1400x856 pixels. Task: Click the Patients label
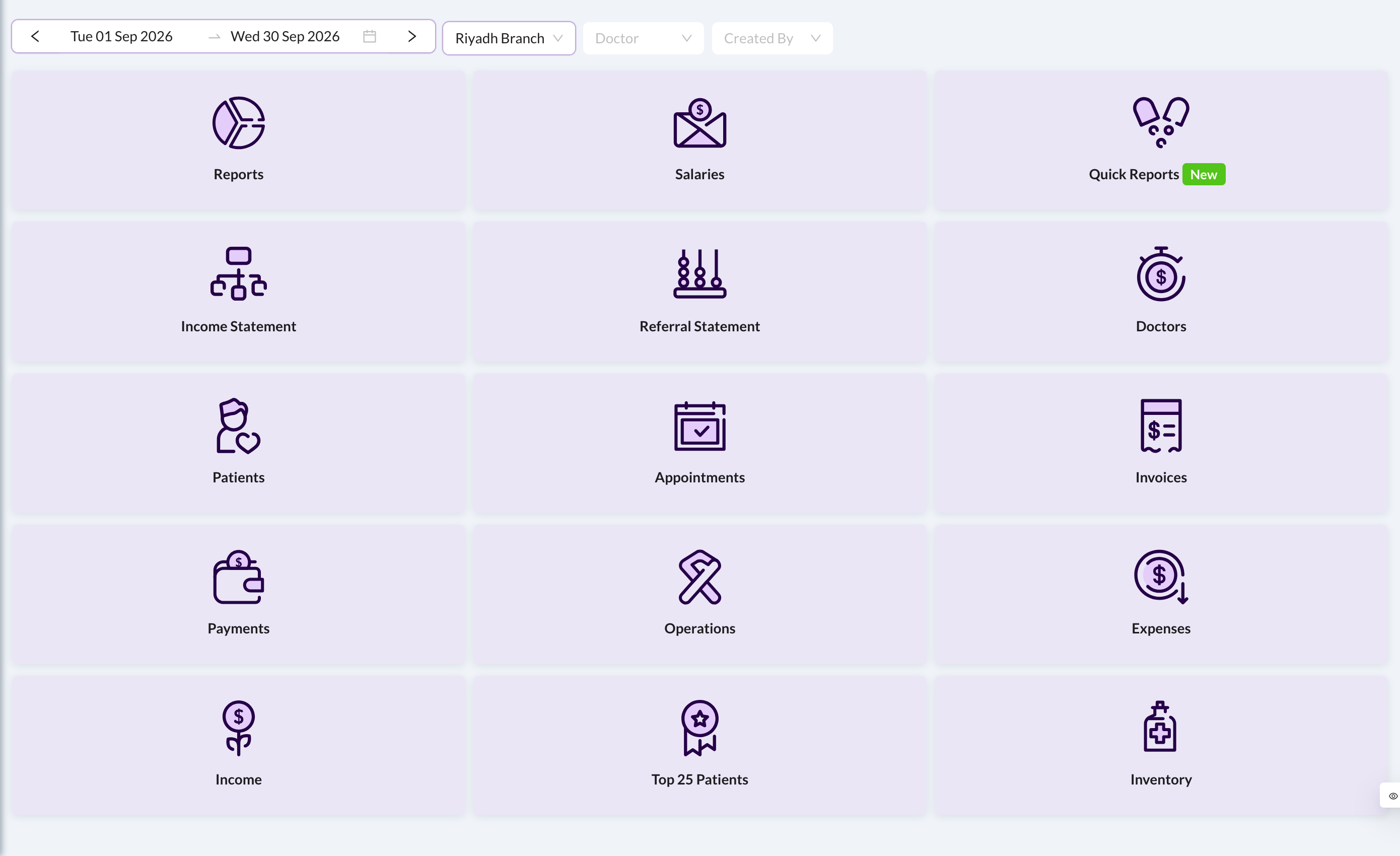[x=239, y=478]
